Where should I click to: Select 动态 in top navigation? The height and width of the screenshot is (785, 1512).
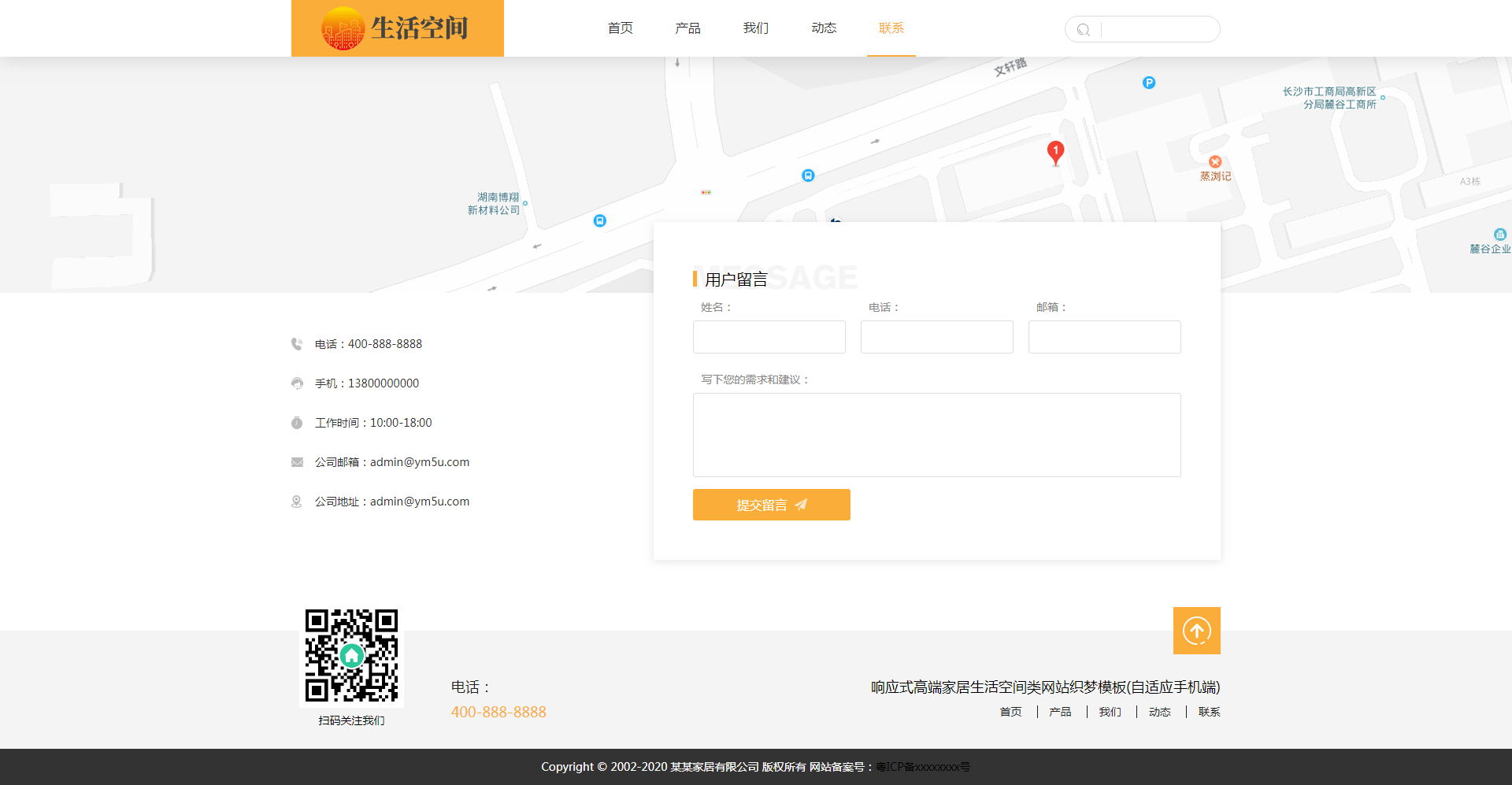point(824,28)
